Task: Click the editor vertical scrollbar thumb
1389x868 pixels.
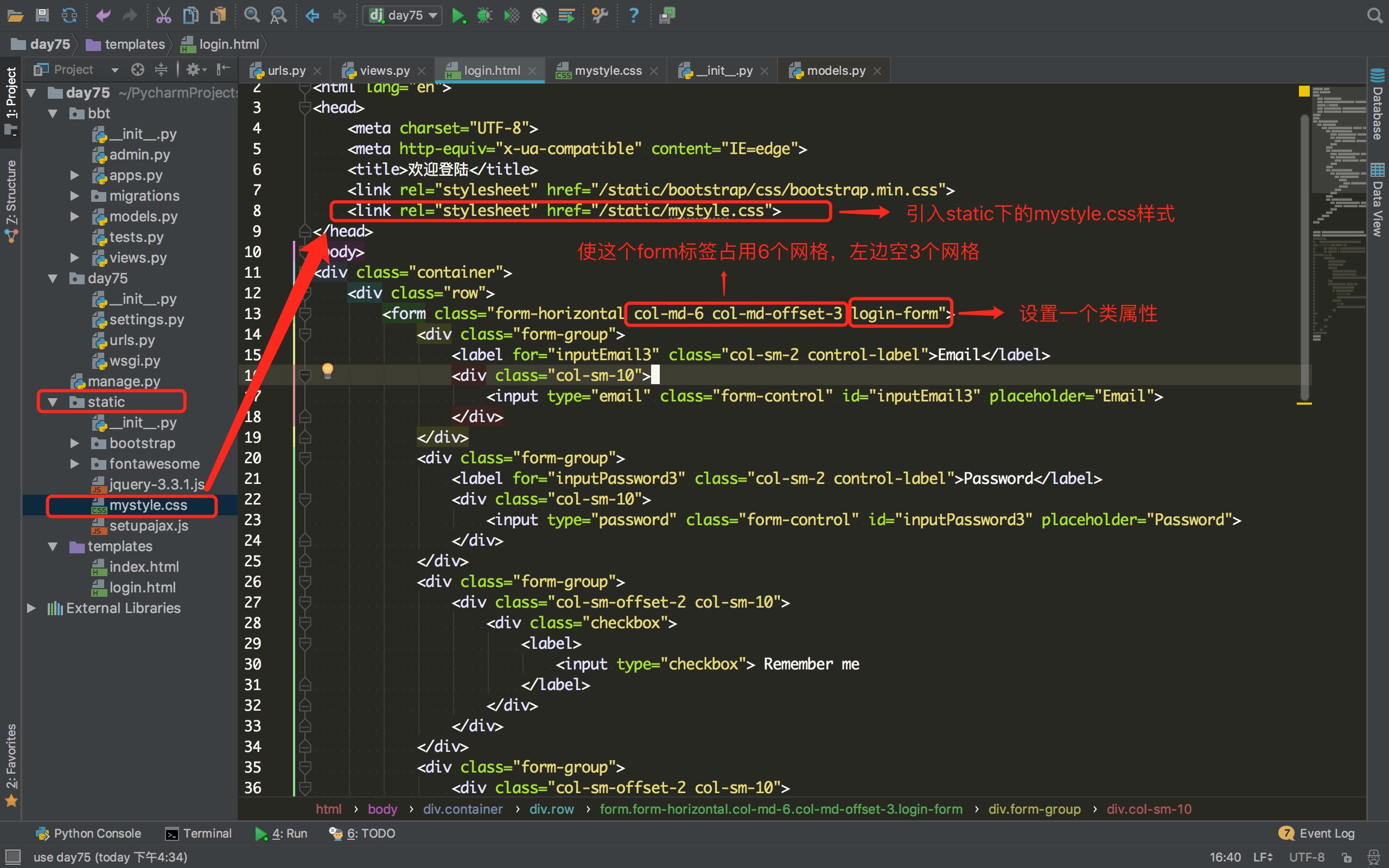Action: coord(1304,258)
